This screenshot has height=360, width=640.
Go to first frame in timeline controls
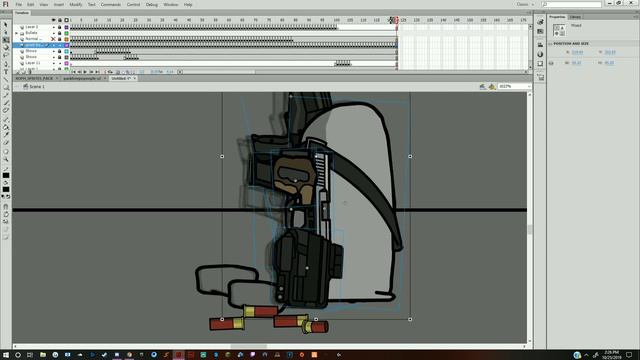coord(74,72)
